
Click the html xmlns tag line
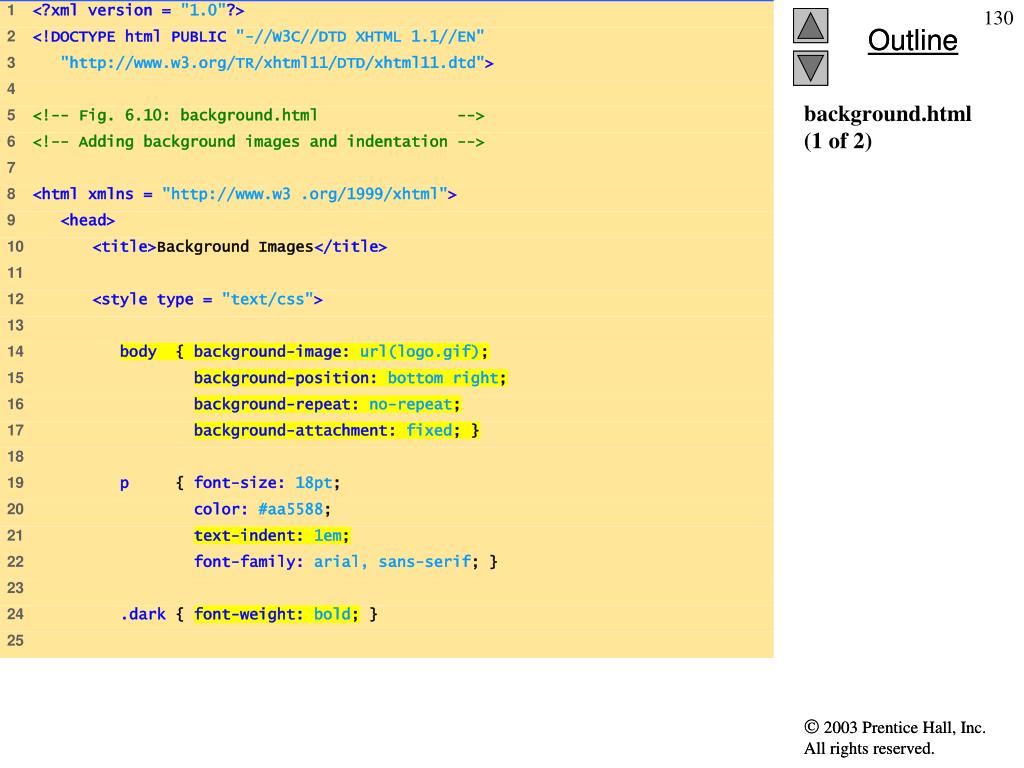pyautogui.click(x=245, y=194)
